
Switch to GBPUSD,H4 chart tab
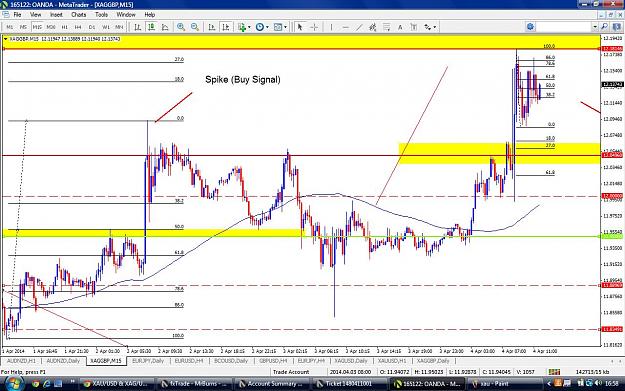[273, 361]
